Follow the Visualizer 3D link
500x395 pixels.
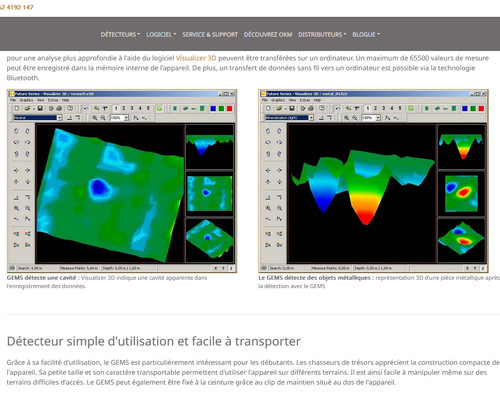196,58
